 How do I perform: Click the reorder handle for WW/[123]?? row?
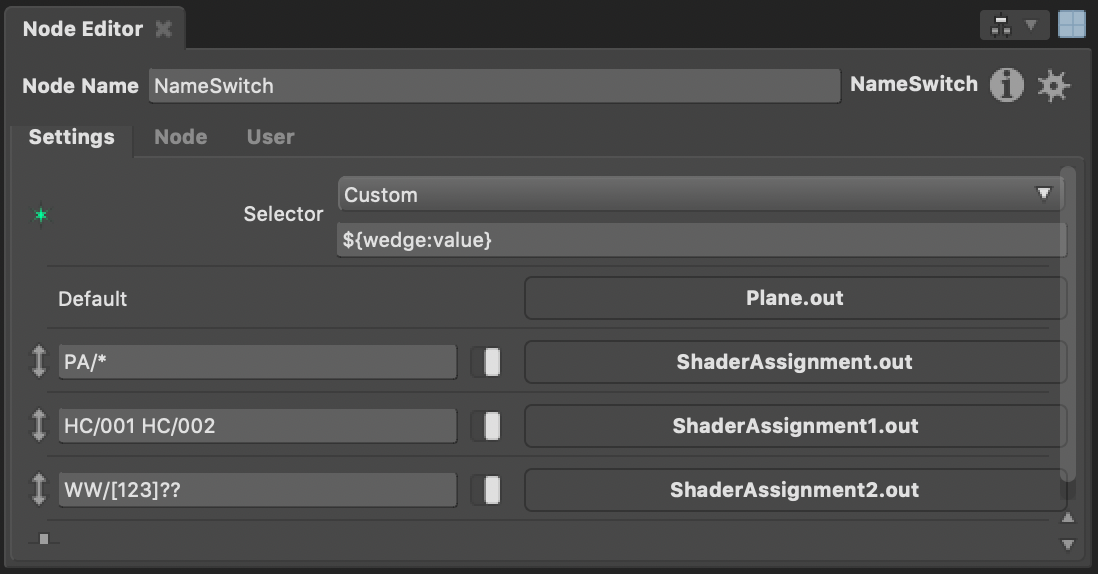(39, 489)
